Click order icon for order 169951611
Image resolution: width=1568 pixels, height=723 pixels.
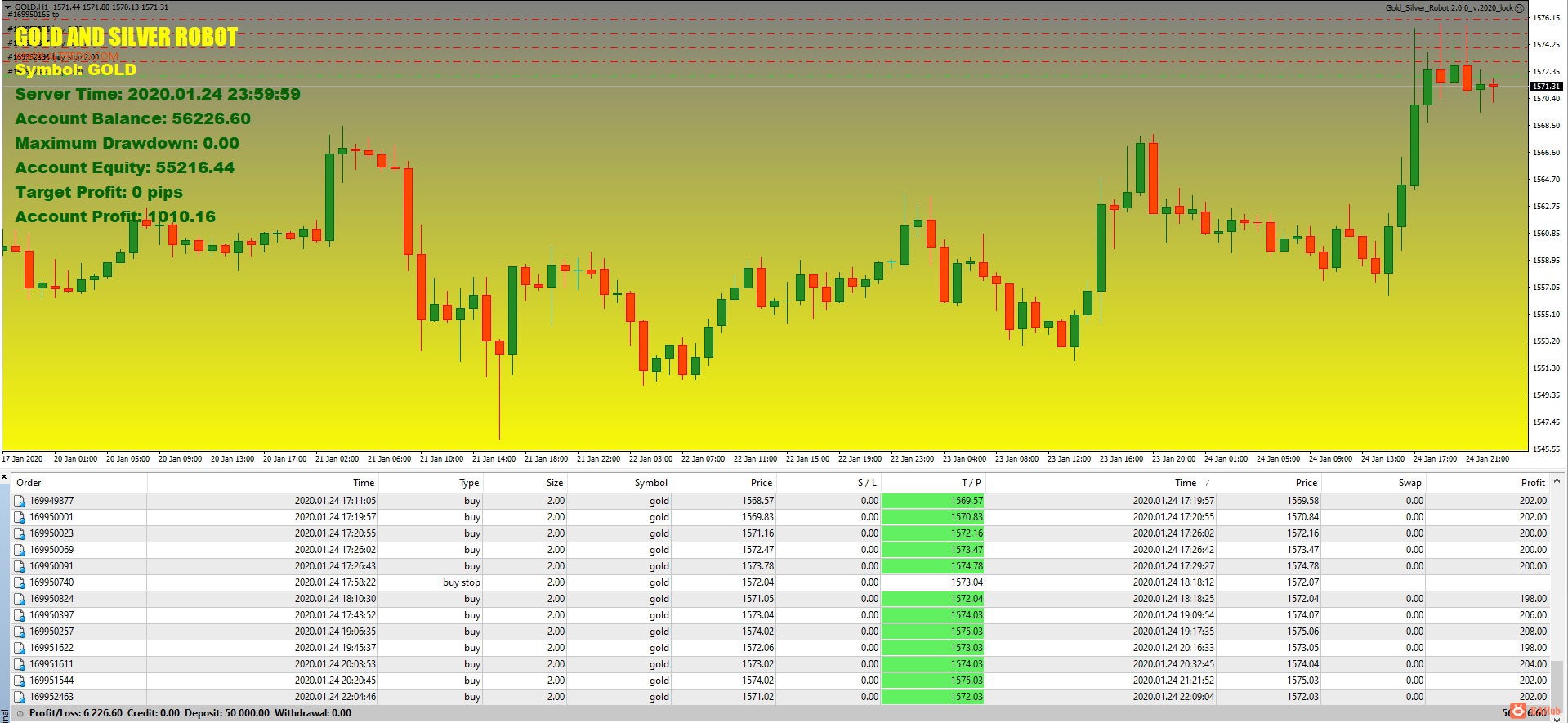point(20,664)
